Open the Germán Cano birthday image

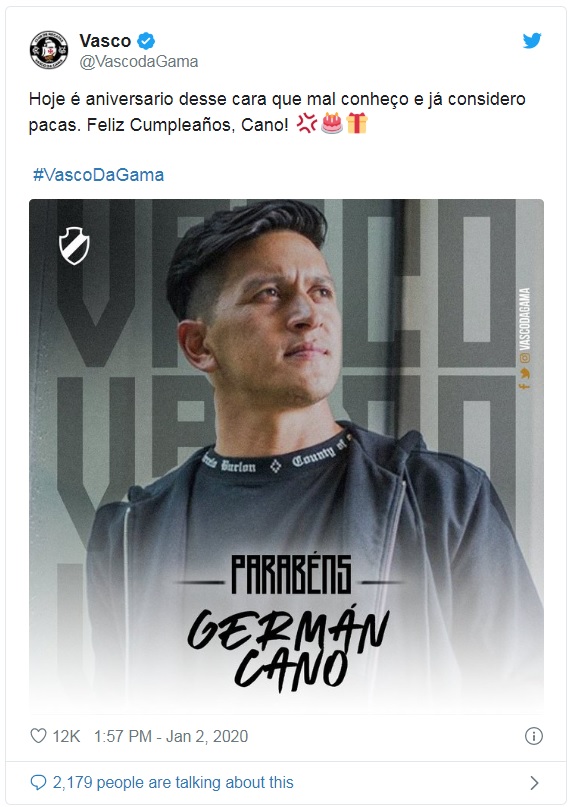click(286, 456)
